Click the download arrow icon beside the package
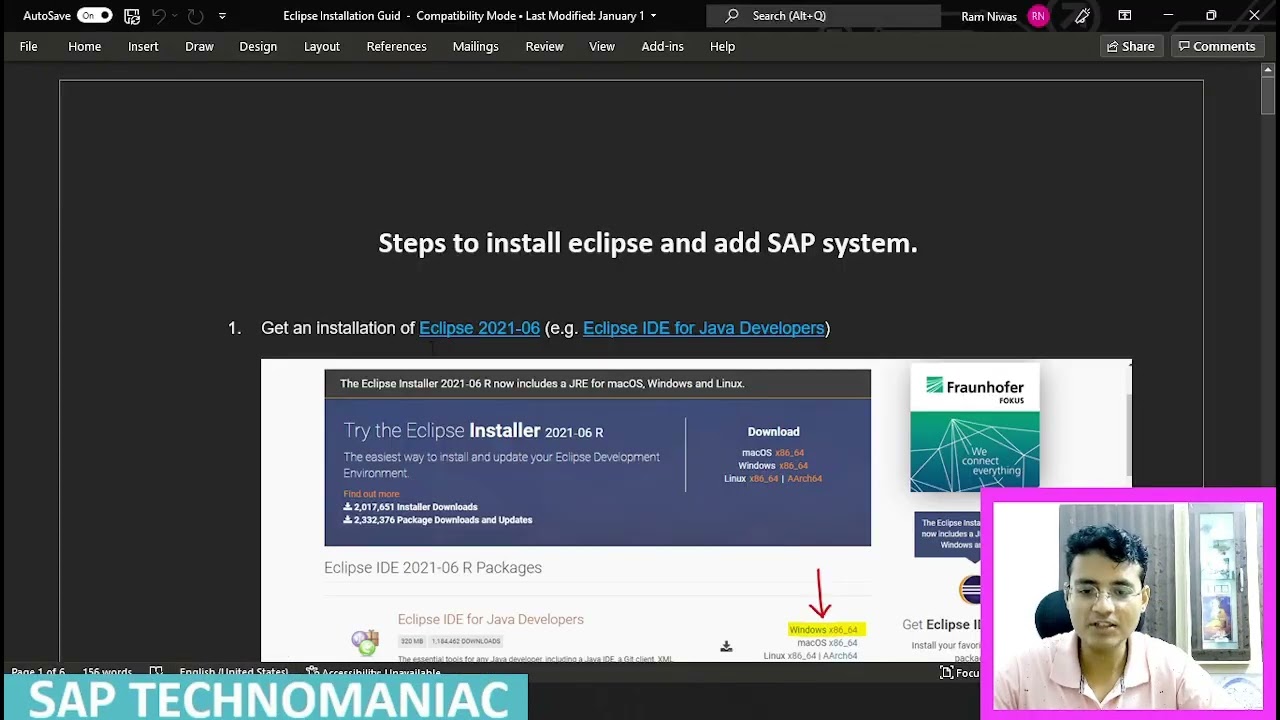The height and width of the screenshot is (720, 1280). pyautogui.click(x=726, y=647)
